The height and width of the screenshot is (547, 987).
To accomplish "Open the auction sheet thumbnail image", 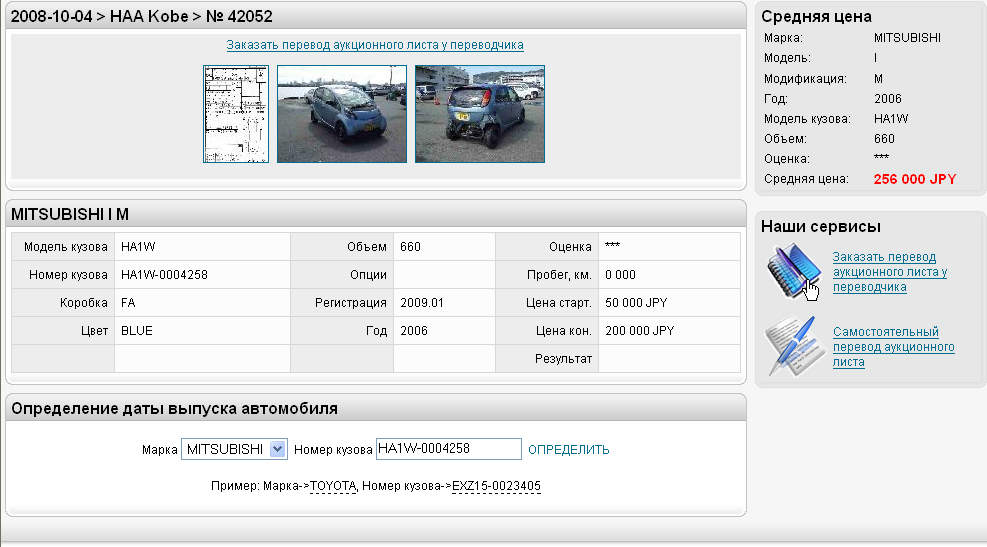I will [236, 114].
